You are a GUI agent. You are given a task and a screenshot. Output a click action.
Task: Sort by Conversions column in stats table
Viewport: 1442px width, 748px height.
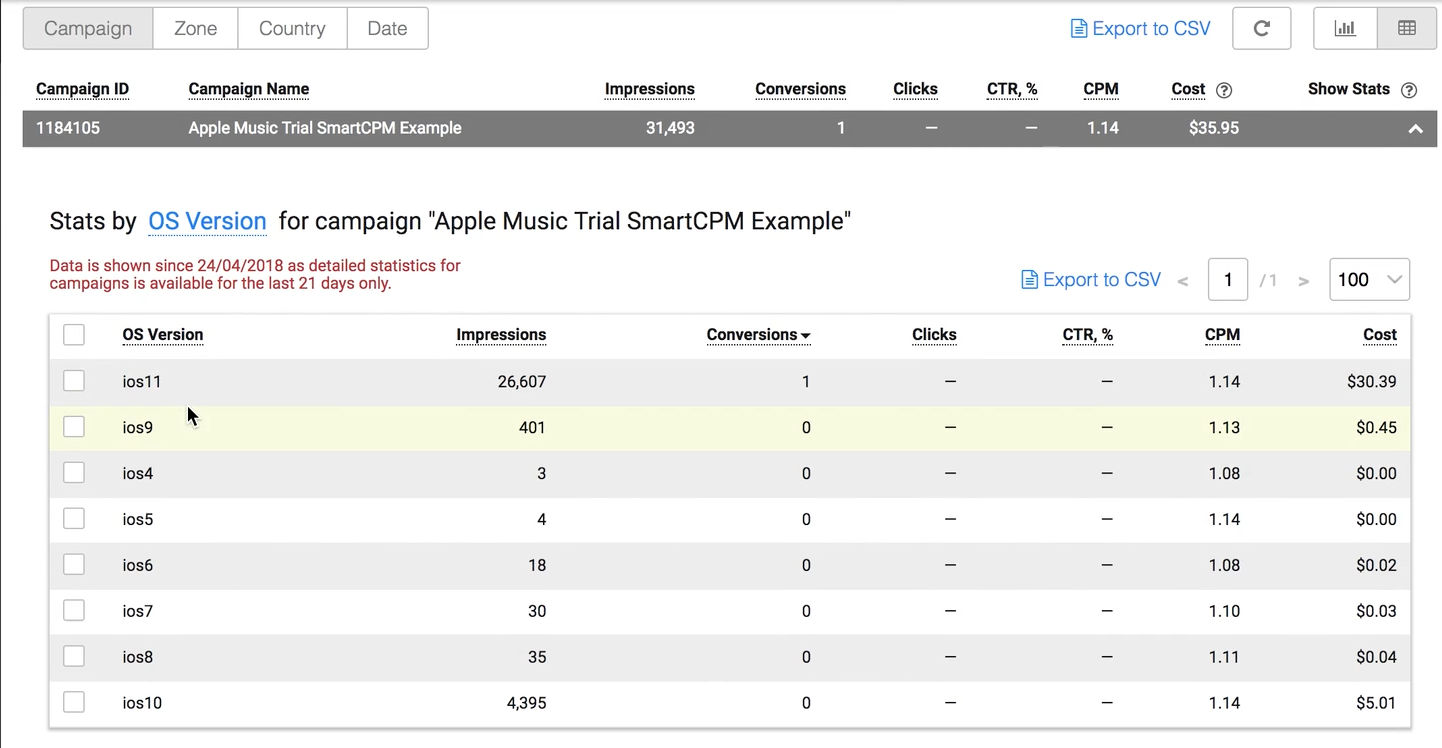(758, 335)
